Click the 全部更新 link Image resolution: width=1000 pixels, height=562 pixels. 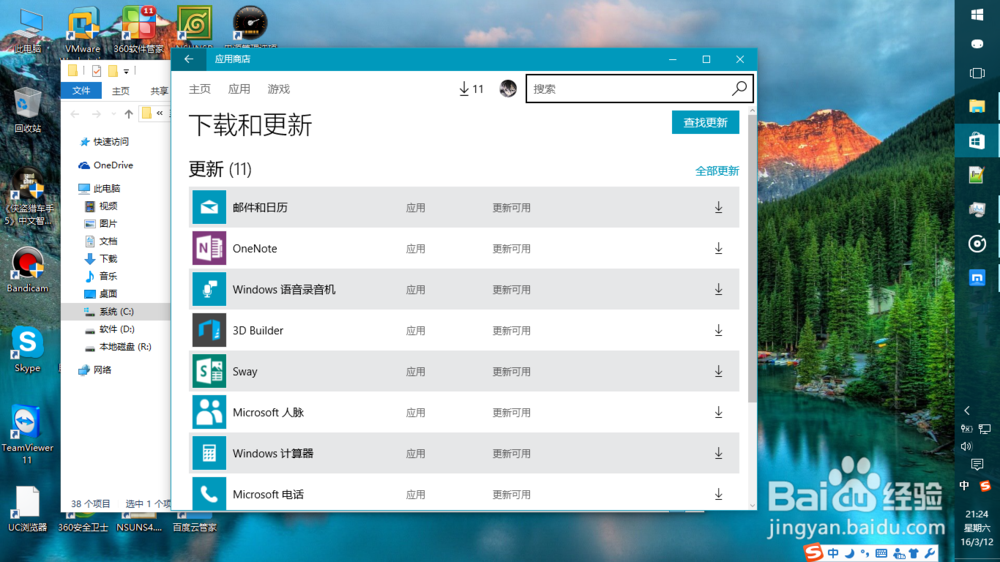click(717, 171)
